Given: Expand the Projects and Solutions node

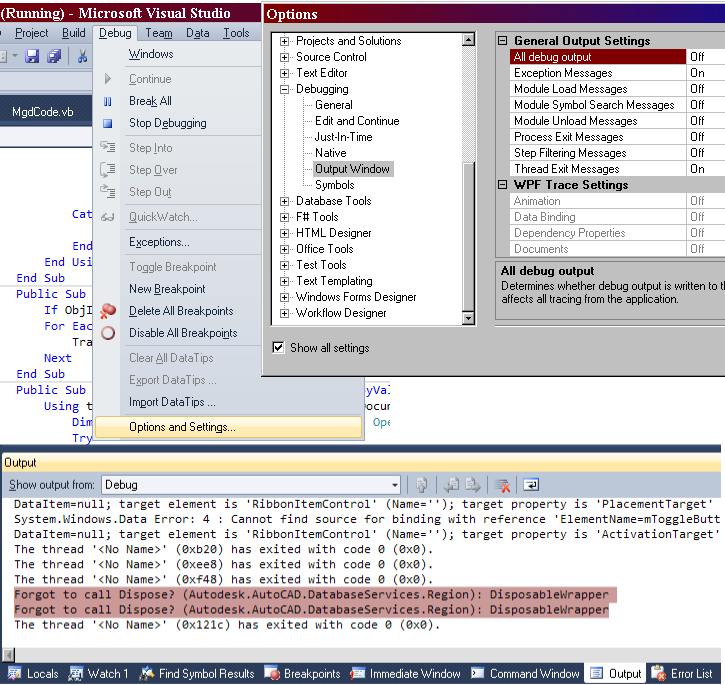Looking at the screenshot, I should (x=285, y=41).
